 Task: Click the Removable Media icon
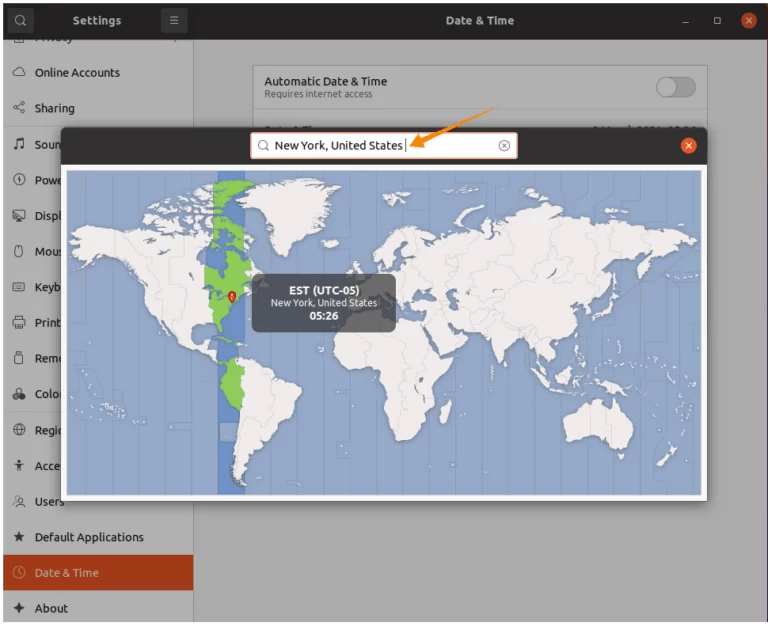[x=19, y=358]
